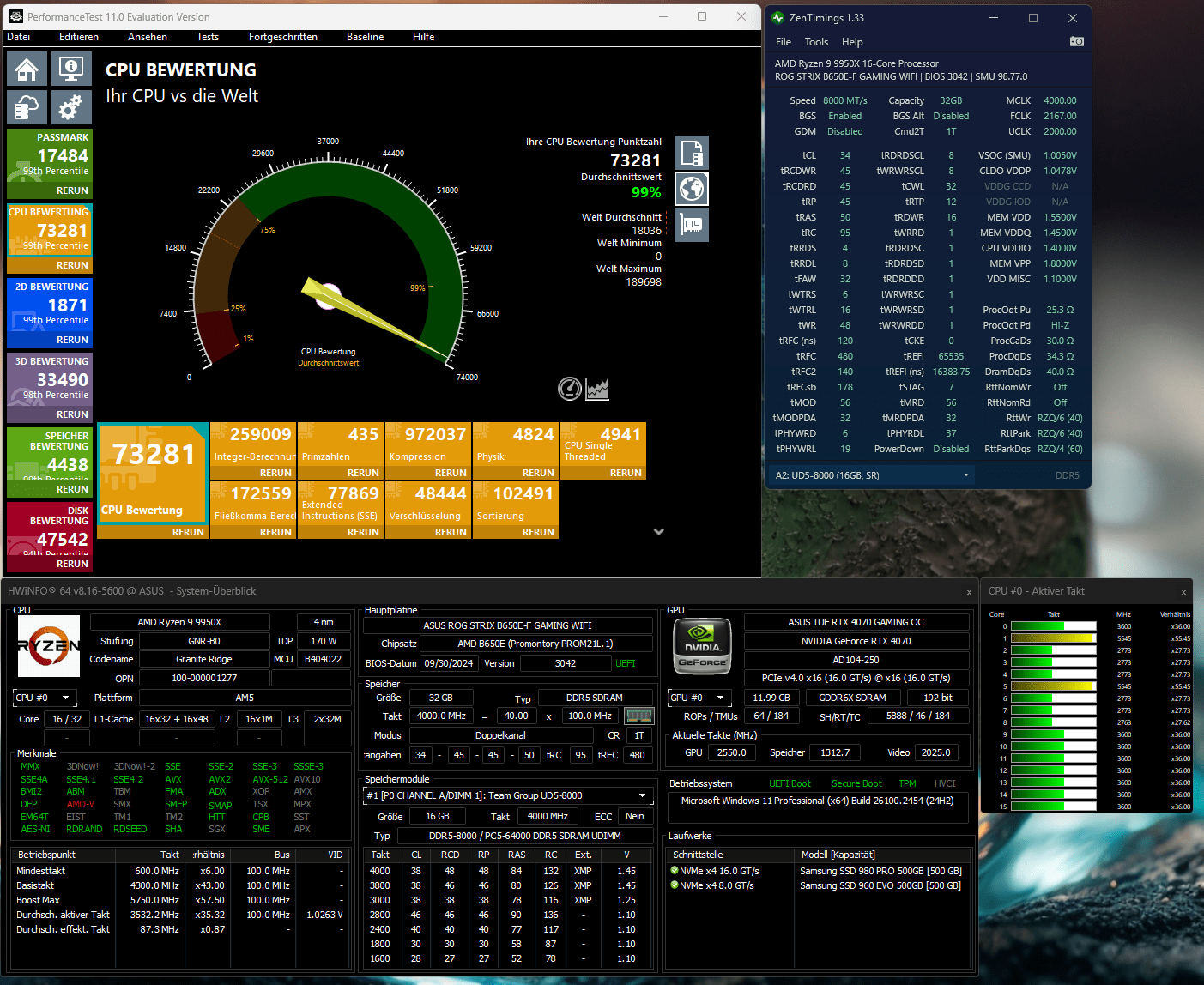1204x985 pixels.
Task: Open the Datei menu
Action: pos(19,37)
